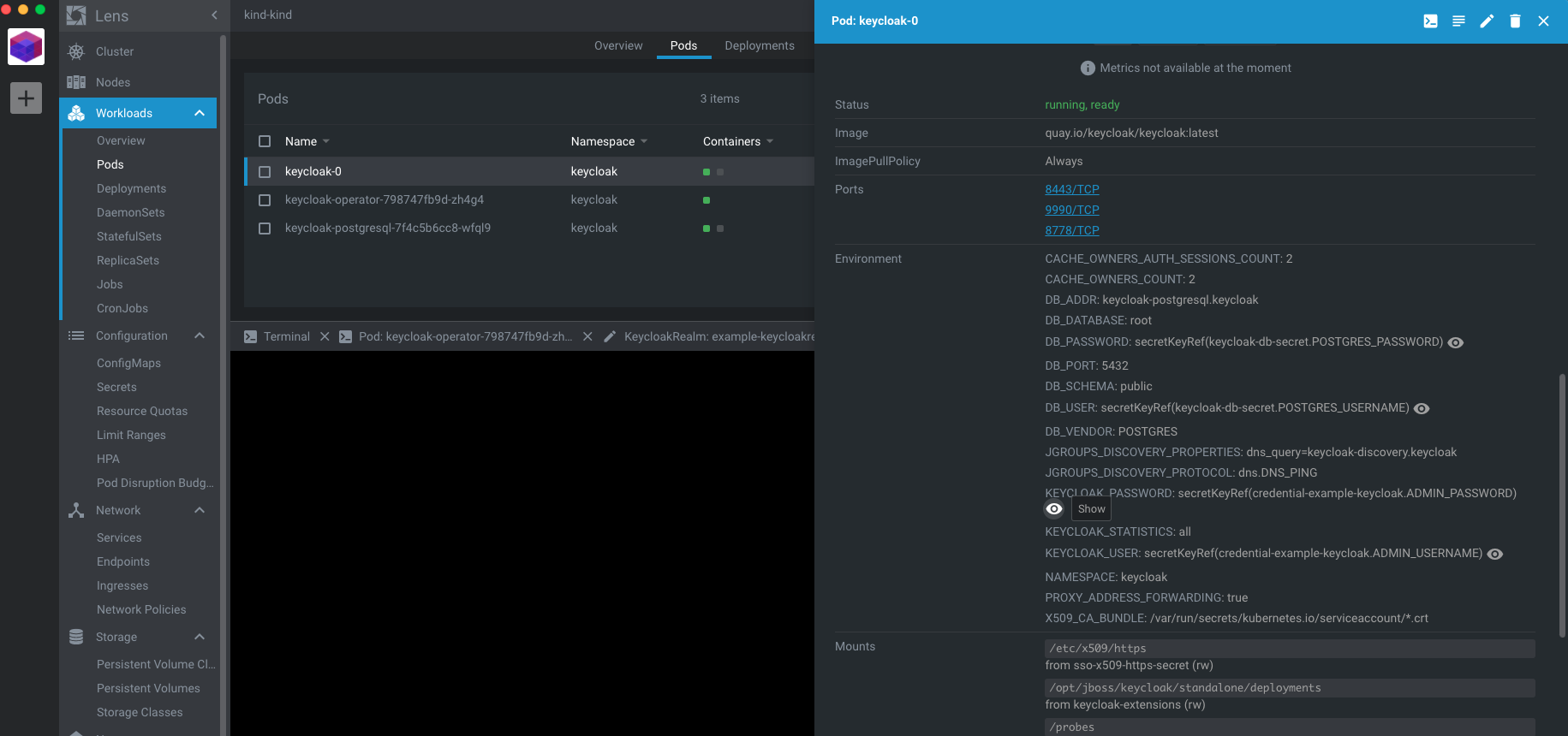Click the Network icon in sidebar
Screen dimensions: 1568x736
[76, 510]
